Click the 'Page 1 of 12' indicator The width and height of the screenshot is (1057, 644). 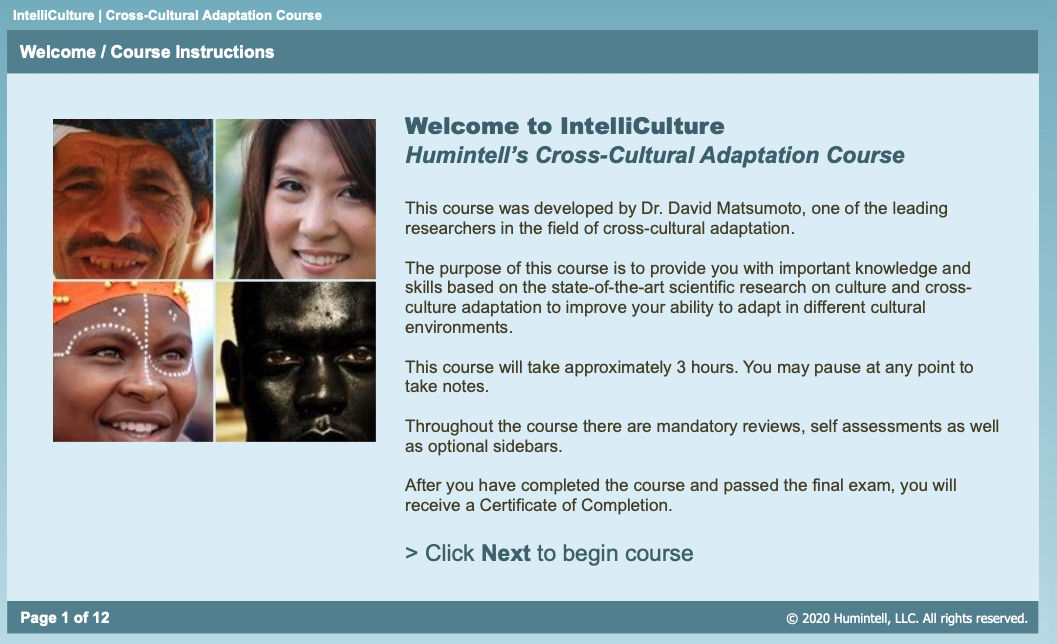pos(65,618)
